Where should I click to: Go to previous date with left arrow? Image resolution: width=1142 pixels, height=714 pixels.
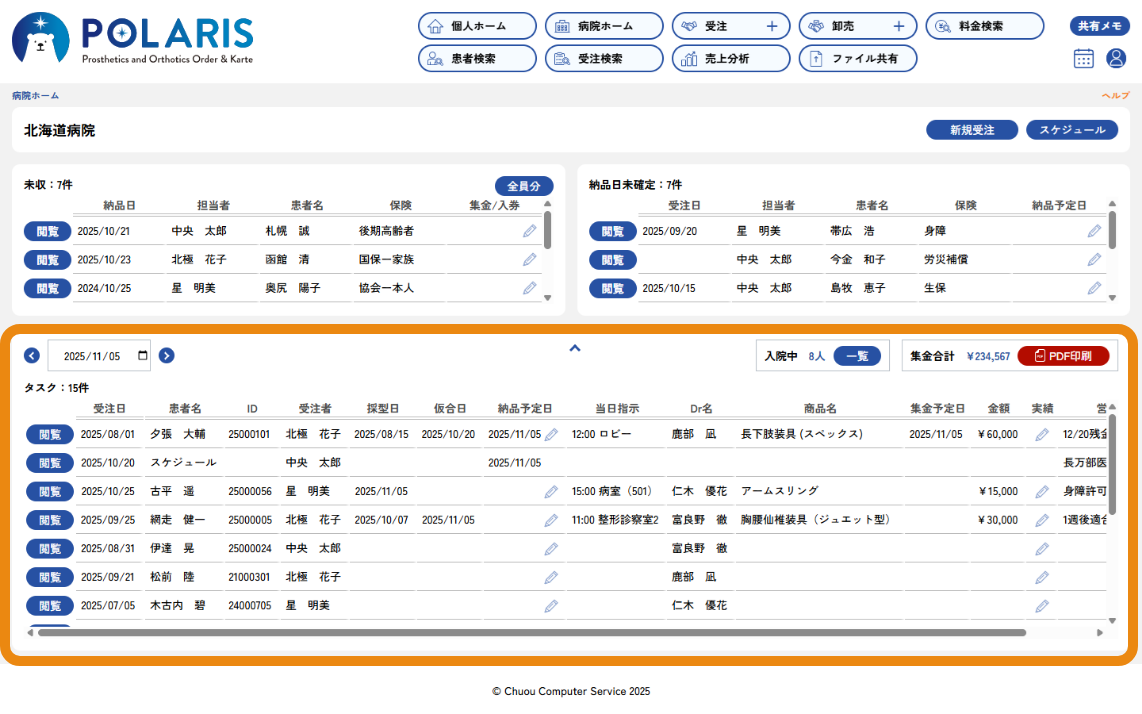pyautogui.click(x=32, y=355)
